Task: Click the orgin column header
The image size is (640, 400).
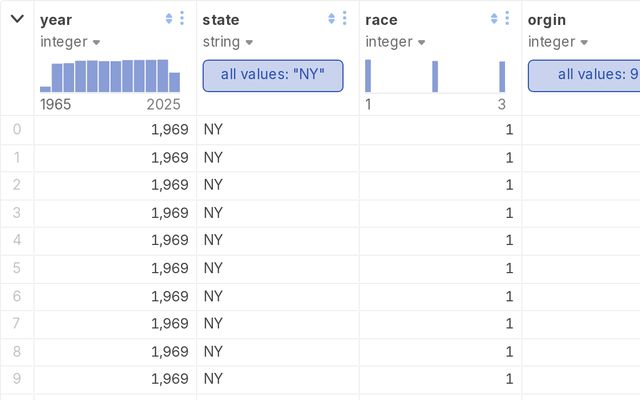Action: 547,20
